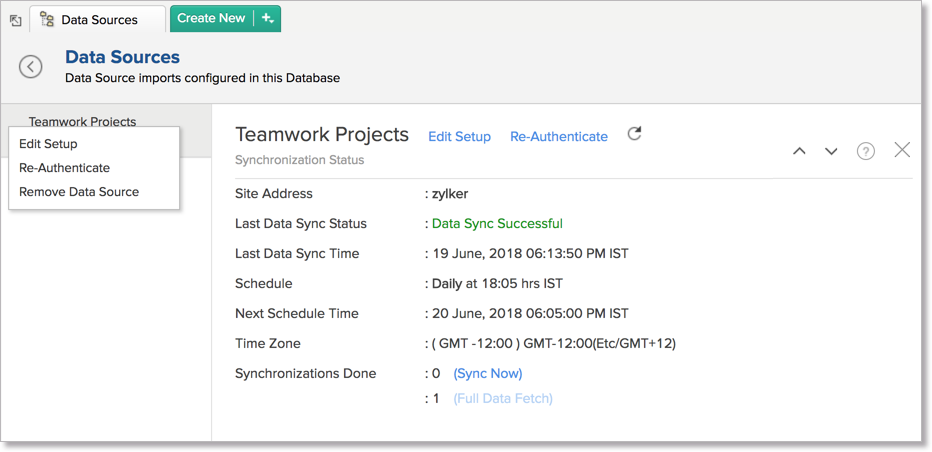Click the Daily at 18:05 hrs IST value

pos(498,284)
